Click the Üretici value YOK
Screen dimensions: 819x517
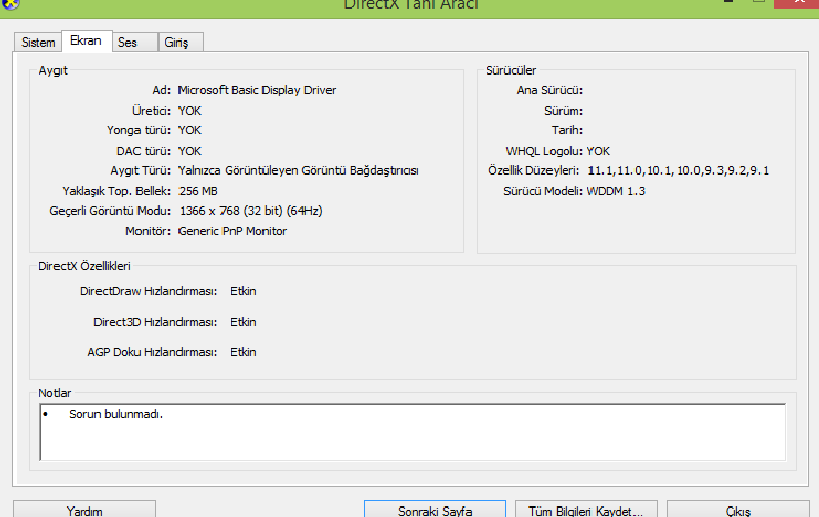click(x=190, y=111)
